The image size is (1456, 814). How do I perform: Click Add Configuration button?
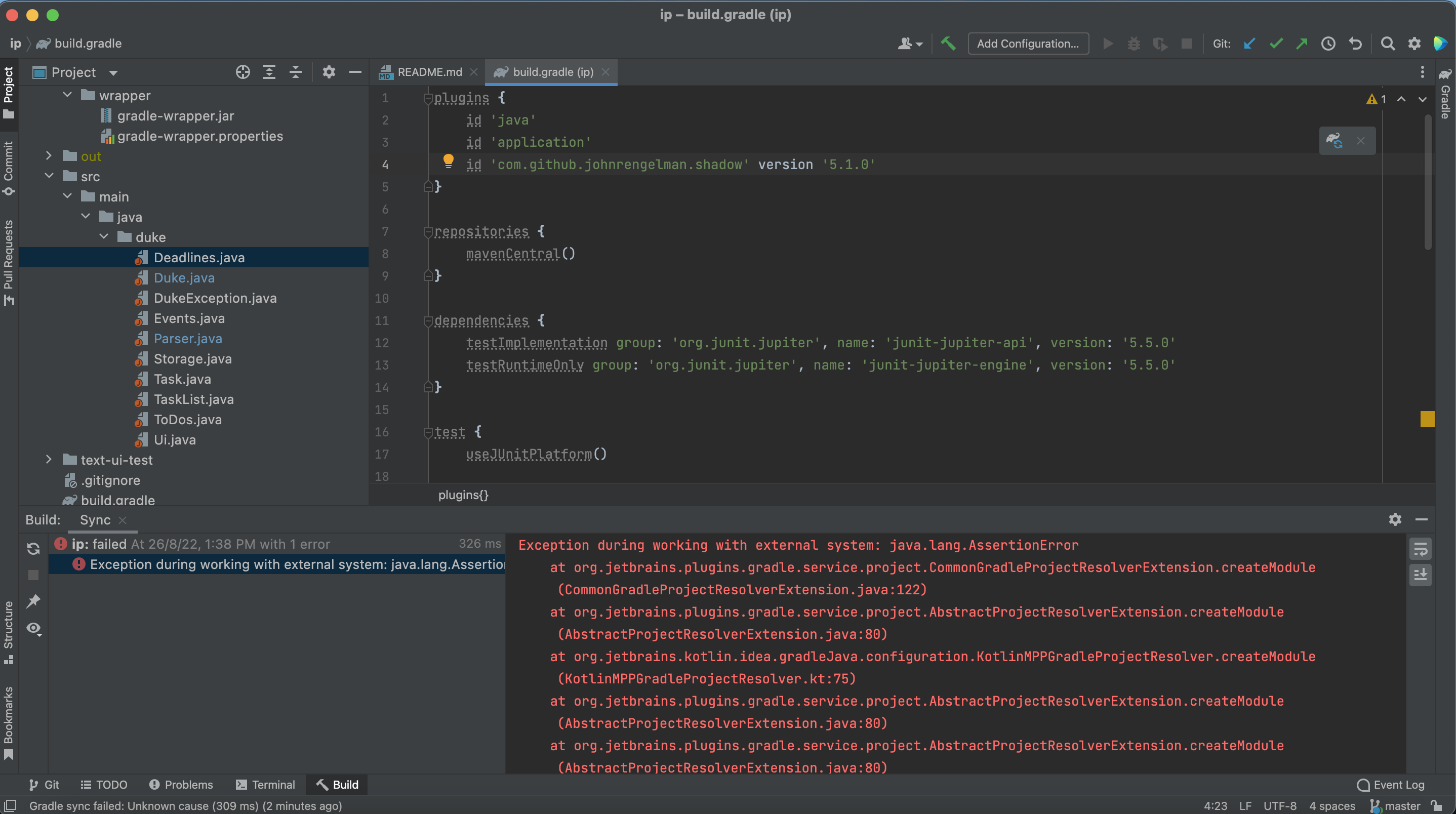pyautogui.click(x=1028, y=44)
